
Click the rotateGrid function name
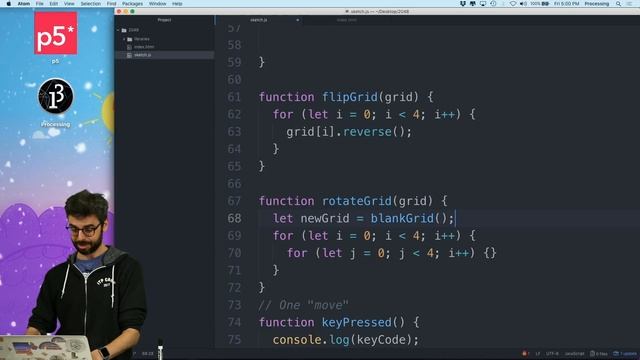click(357, 201)
